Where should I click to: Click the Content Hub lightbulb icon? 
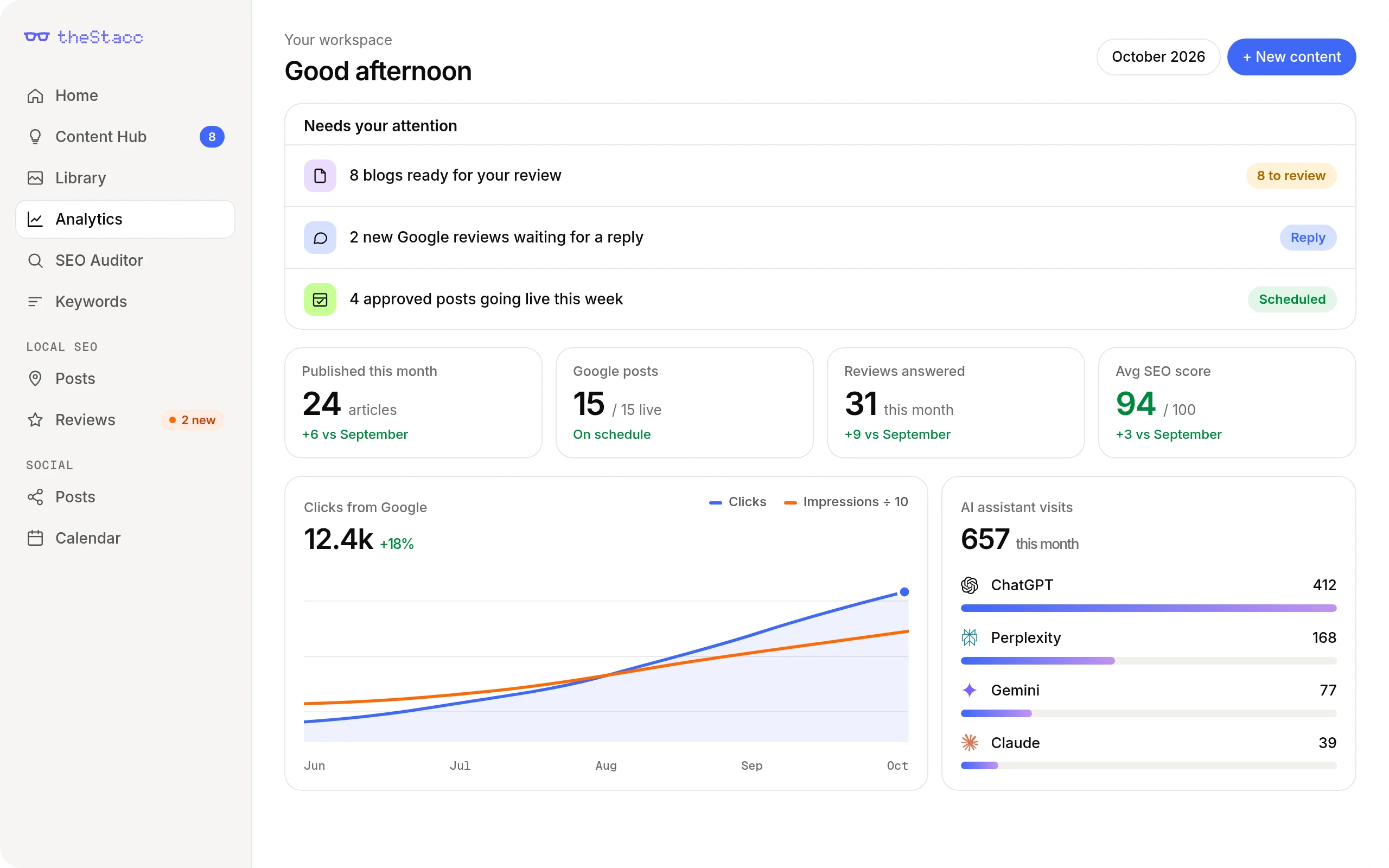click(x=35, y=137)
